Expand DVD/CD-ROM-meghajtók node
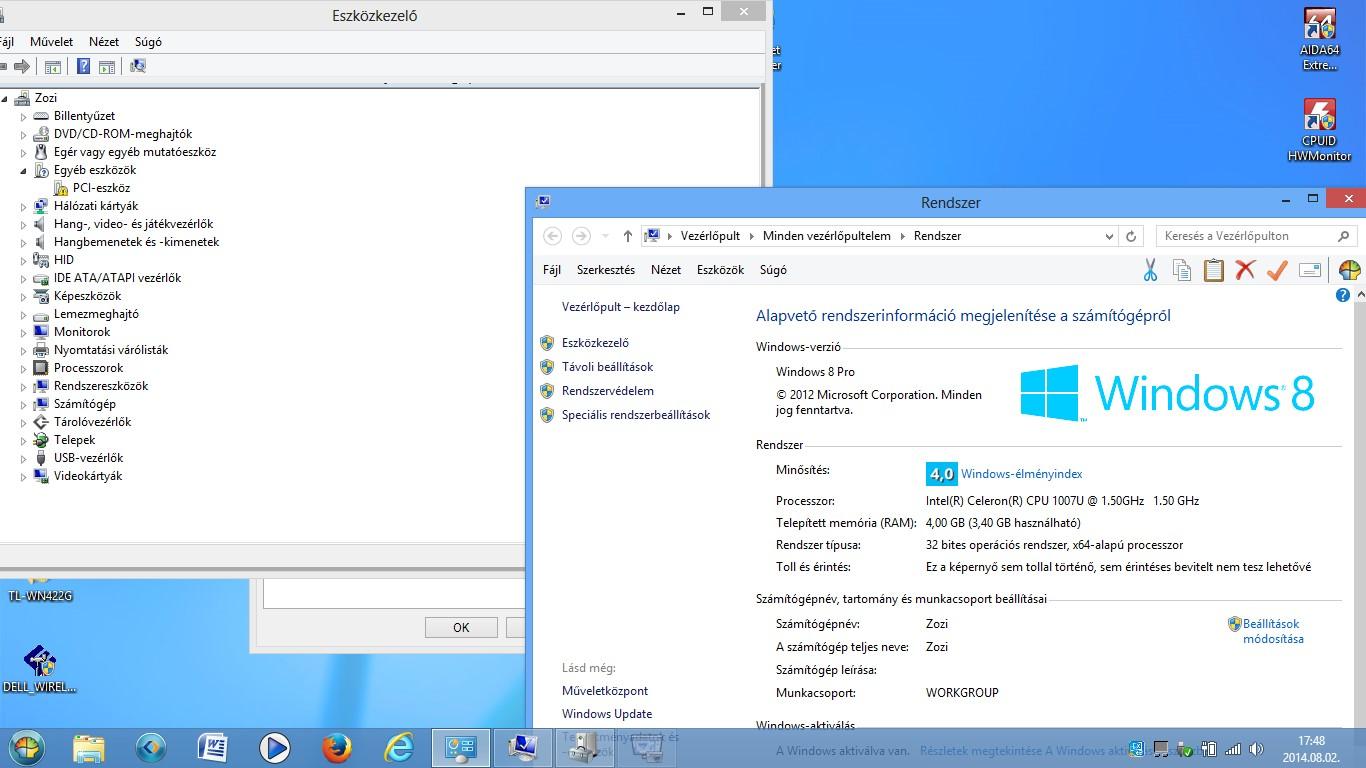Screen dimensions: 1366x768 click(x=23, y=134)
